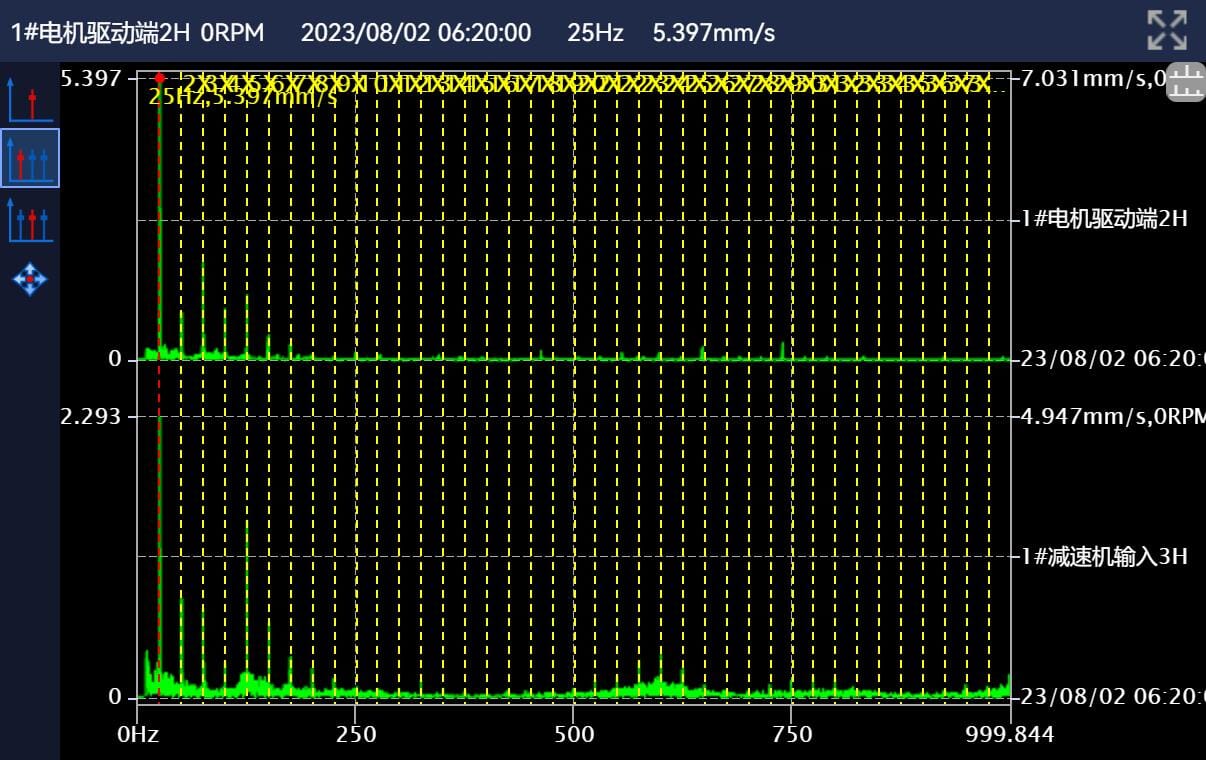Select the 1#减速机输入3H label beside lower spectrum

(x=1104, y=557)
